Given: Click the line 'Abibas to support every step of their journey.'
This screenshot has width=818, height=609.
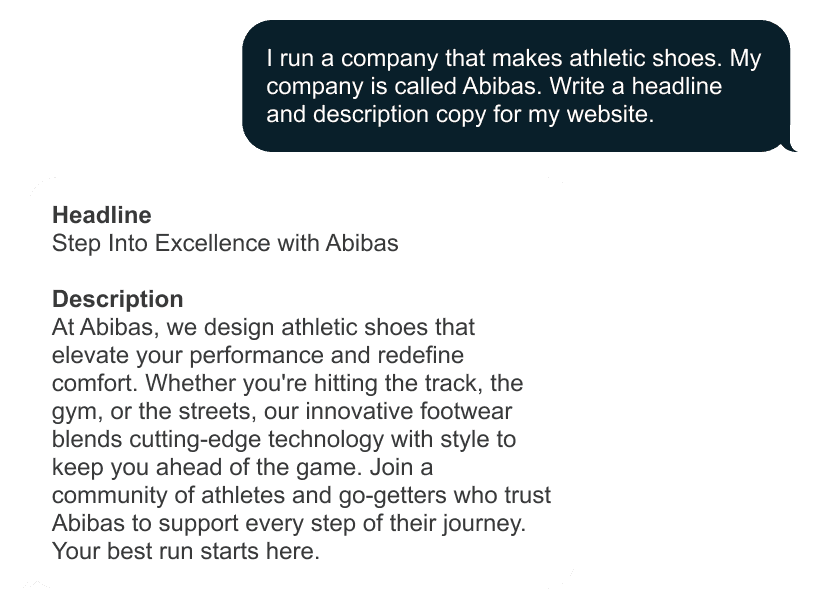Looking at the screenshot, I should click(x=288, y=523).
